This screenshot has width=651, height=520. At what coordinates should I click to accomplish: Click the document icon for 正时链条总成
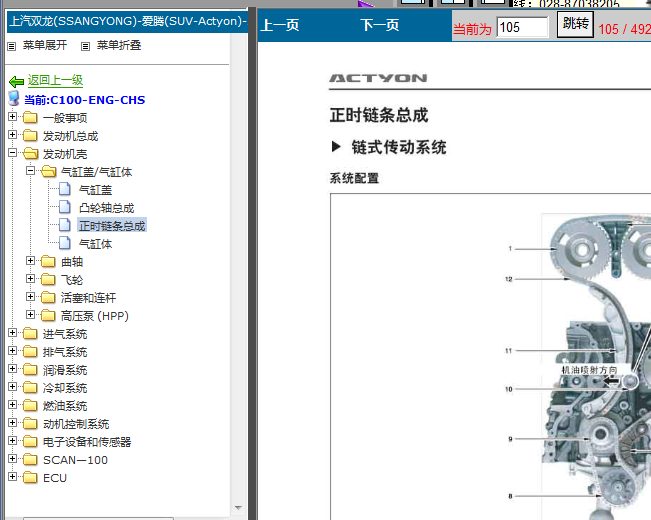click(64, 225)
